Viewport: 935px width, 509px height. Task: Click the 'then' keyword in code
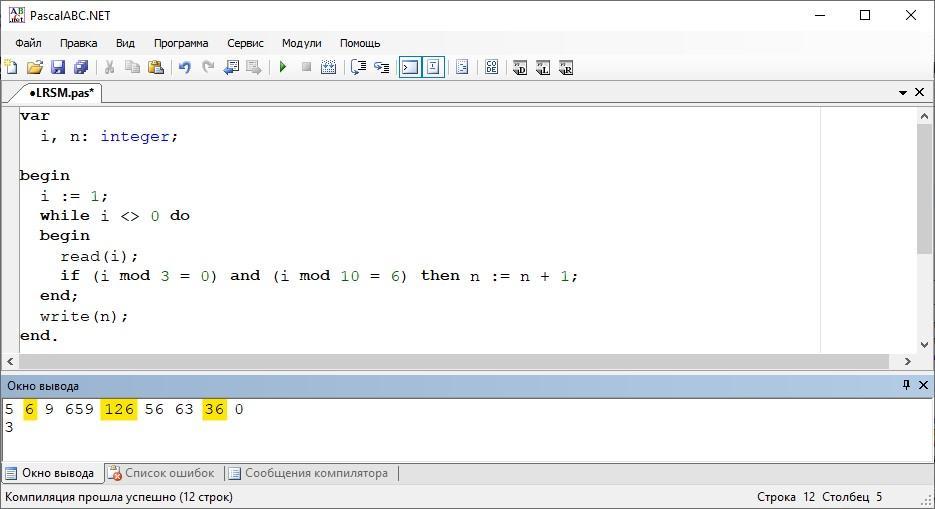[x=440, y=275]
